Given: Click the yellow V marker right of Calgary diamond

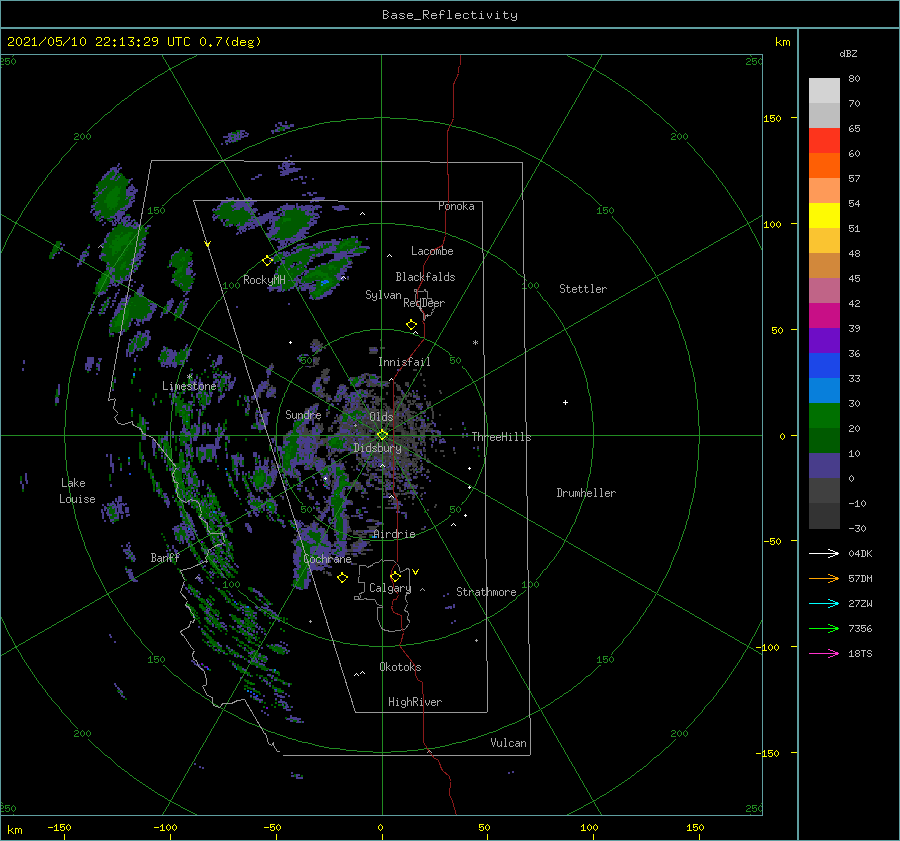Looking at the screenshot, I should 416,572.
